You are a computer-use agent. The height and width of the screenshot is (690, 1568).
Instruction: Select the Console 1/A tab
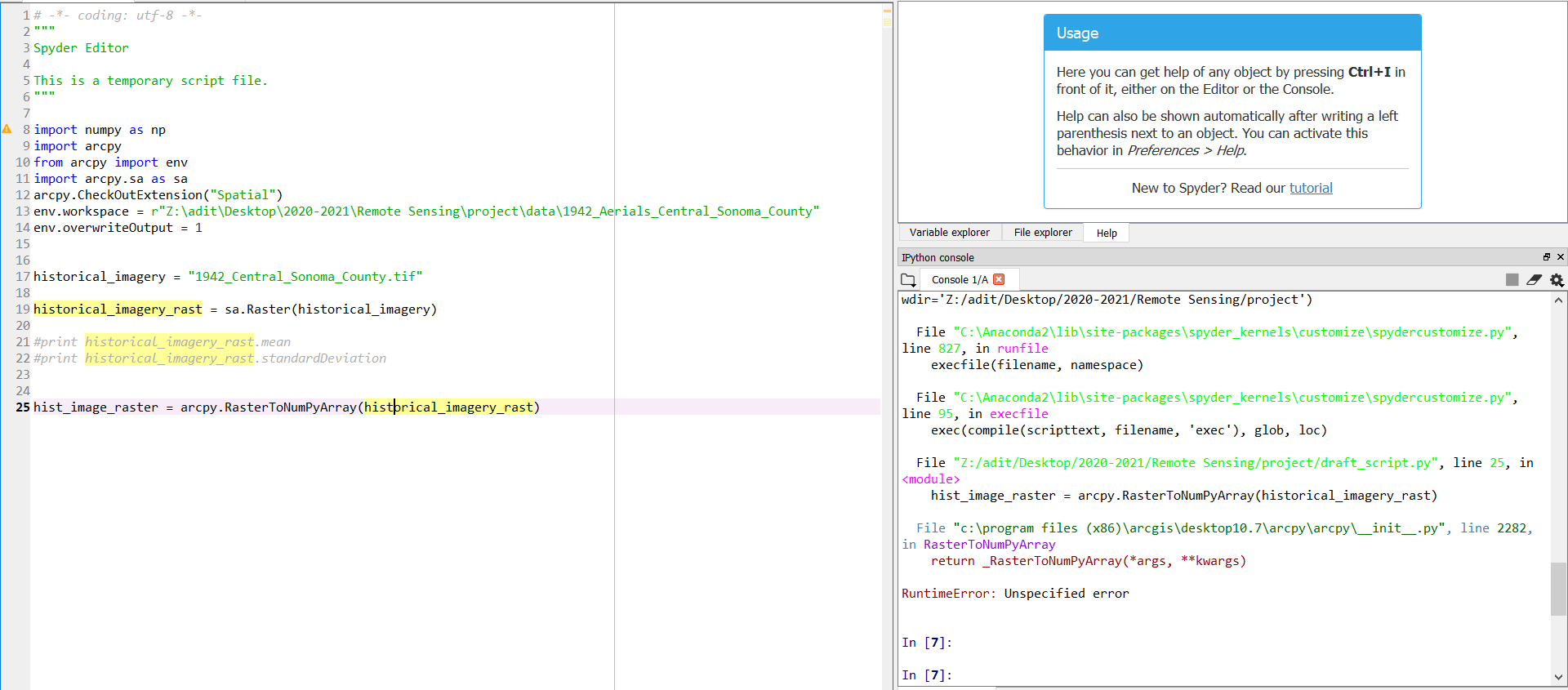(960, 279)
